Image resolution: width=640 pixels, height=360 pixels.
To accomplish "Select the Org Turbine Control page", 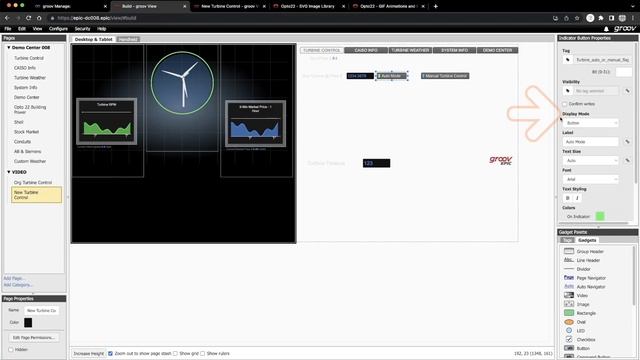I will coord(33,182).
